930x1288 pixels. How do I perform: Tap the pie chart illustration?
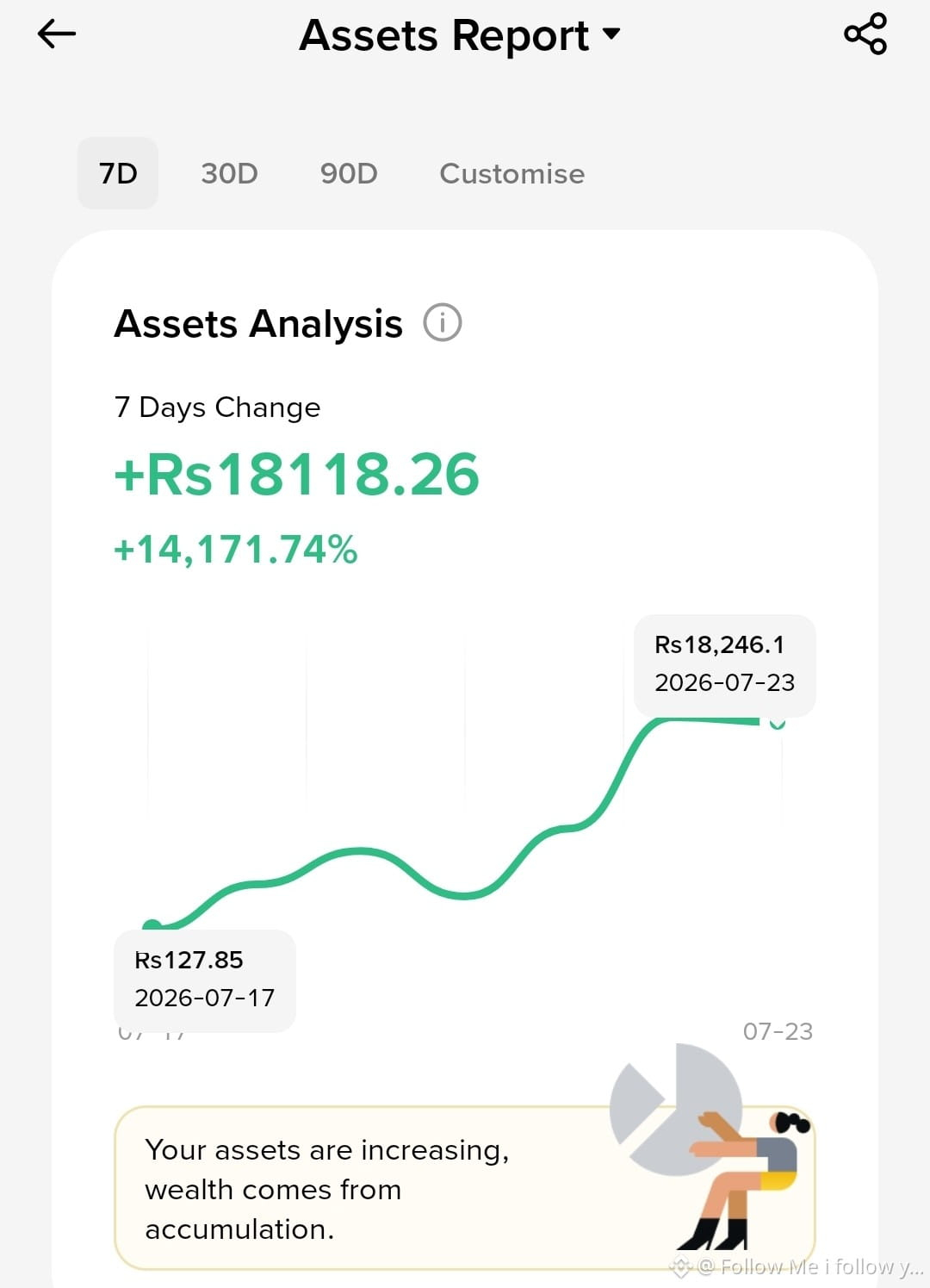pos(677,1110)
